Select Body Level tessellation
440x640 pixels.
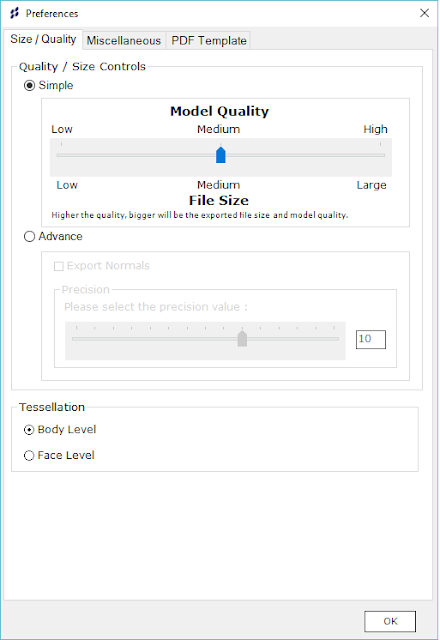click(x=29, y=430)
